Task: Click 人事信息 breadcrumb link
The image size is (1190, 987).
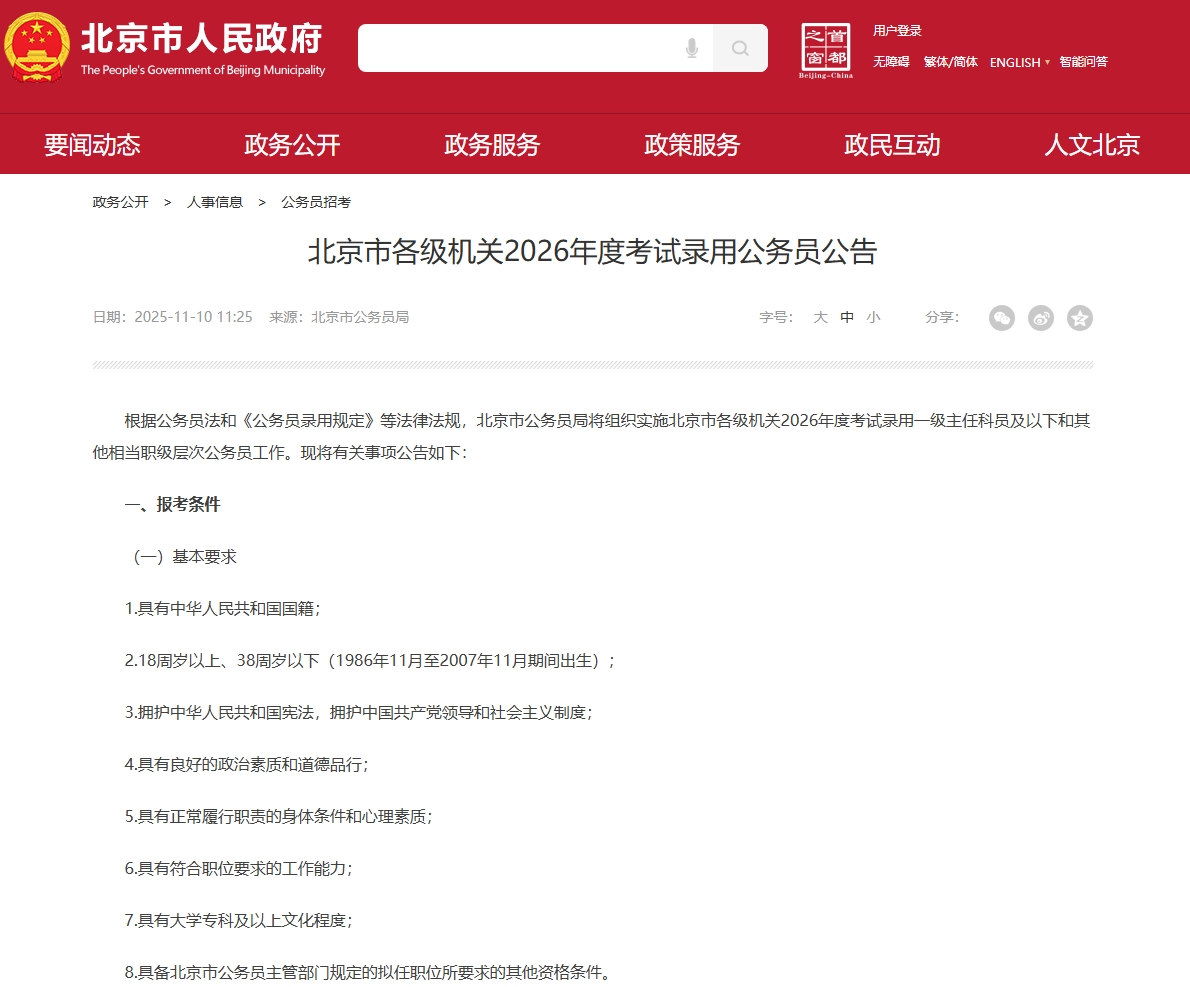Action: tap(215, 202)
